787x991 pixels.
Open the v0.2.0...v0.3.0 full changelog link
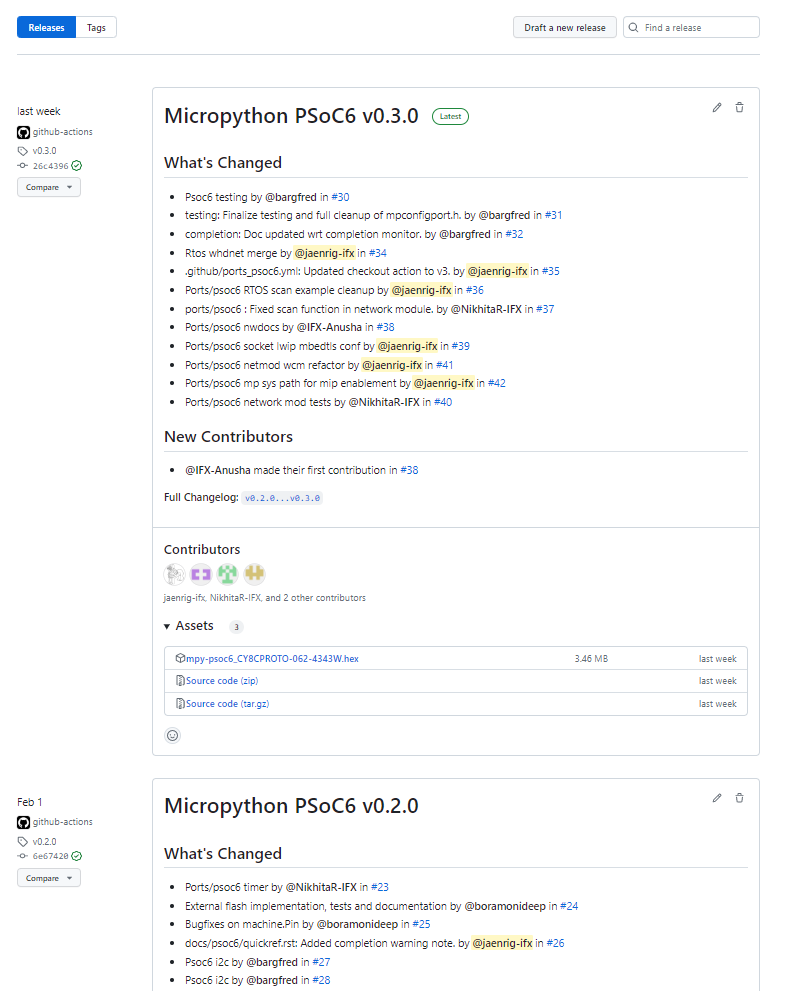(282, 498)
